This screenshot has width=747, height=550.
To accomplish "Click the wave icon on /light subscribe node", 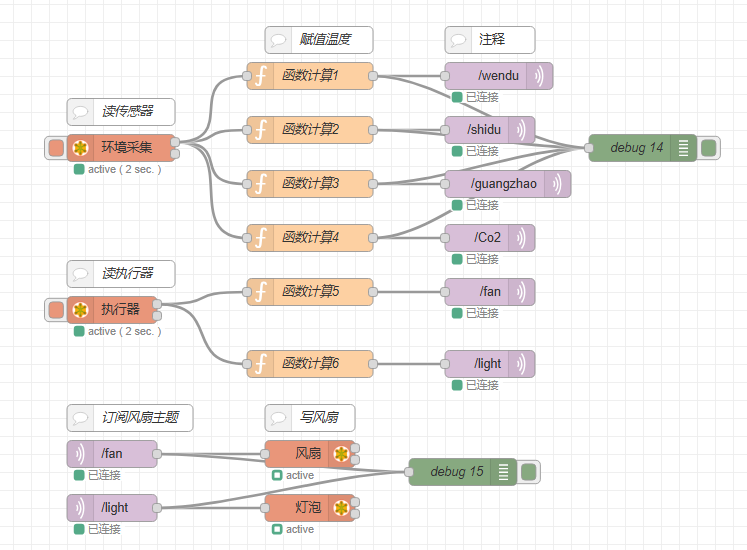I will [80, 508].
